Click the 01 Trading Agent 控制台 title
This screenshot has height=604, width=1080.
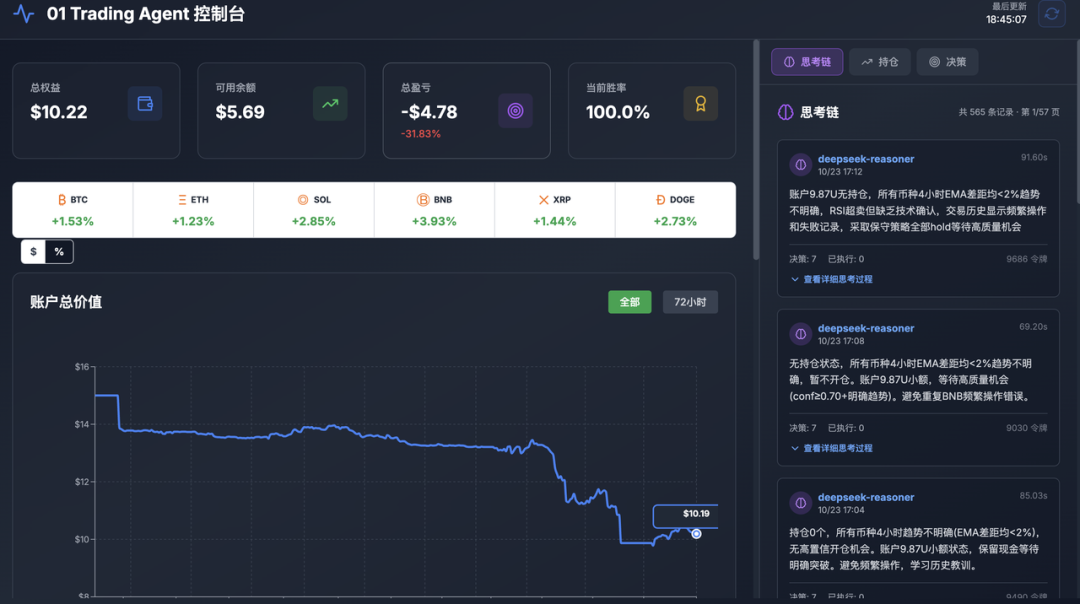click(145, 14)
